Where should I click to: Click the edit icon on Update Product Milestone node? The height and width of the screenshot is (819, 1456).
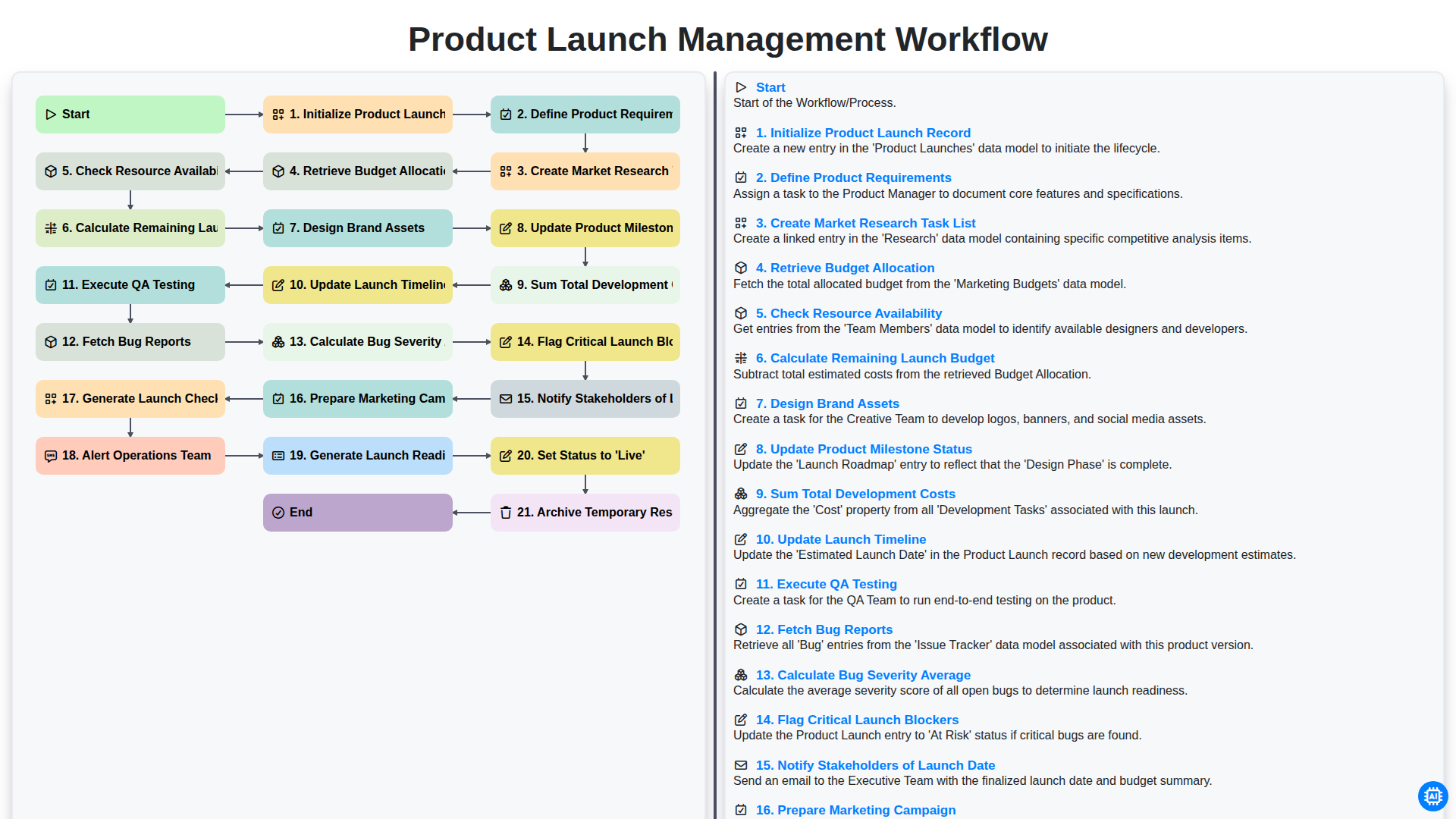506,228
